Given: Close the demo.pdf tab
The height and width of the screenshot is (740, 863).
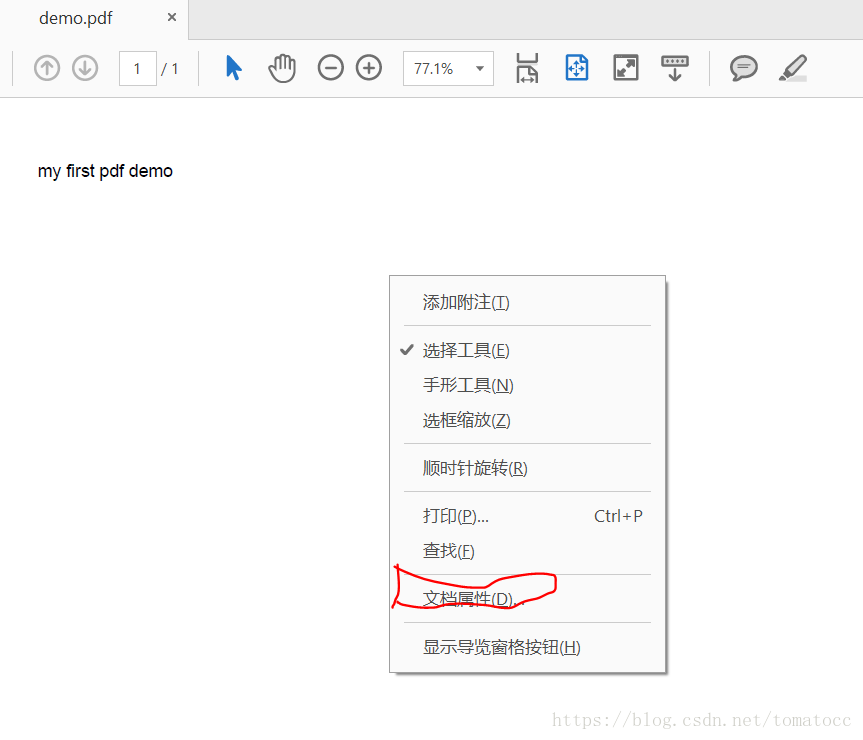Looking at the screenshot, I should click(172, 18).
